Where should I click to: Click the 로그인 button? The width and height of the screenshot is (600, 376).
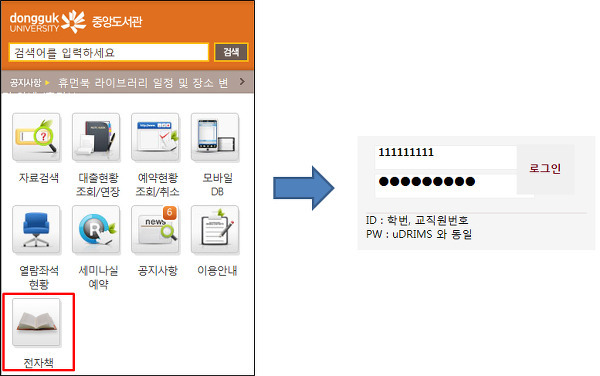pyautogui.click(x=545, y=169)
